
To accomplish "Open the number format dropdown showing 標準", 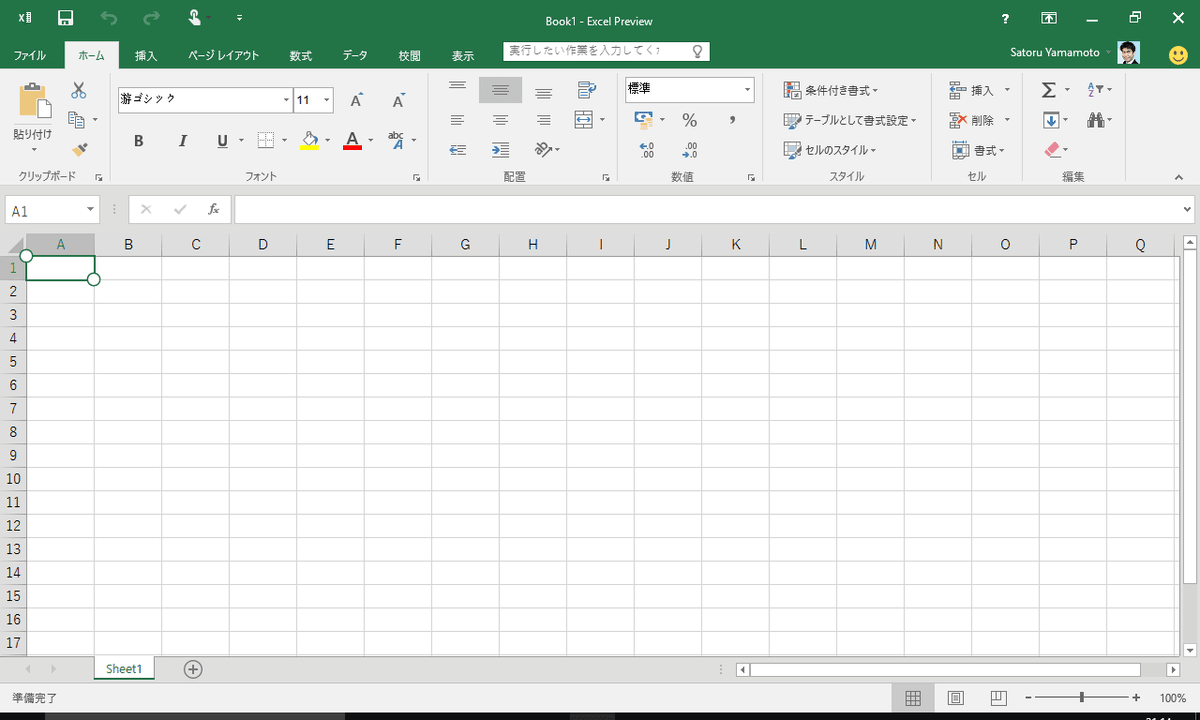I will 688,89.
